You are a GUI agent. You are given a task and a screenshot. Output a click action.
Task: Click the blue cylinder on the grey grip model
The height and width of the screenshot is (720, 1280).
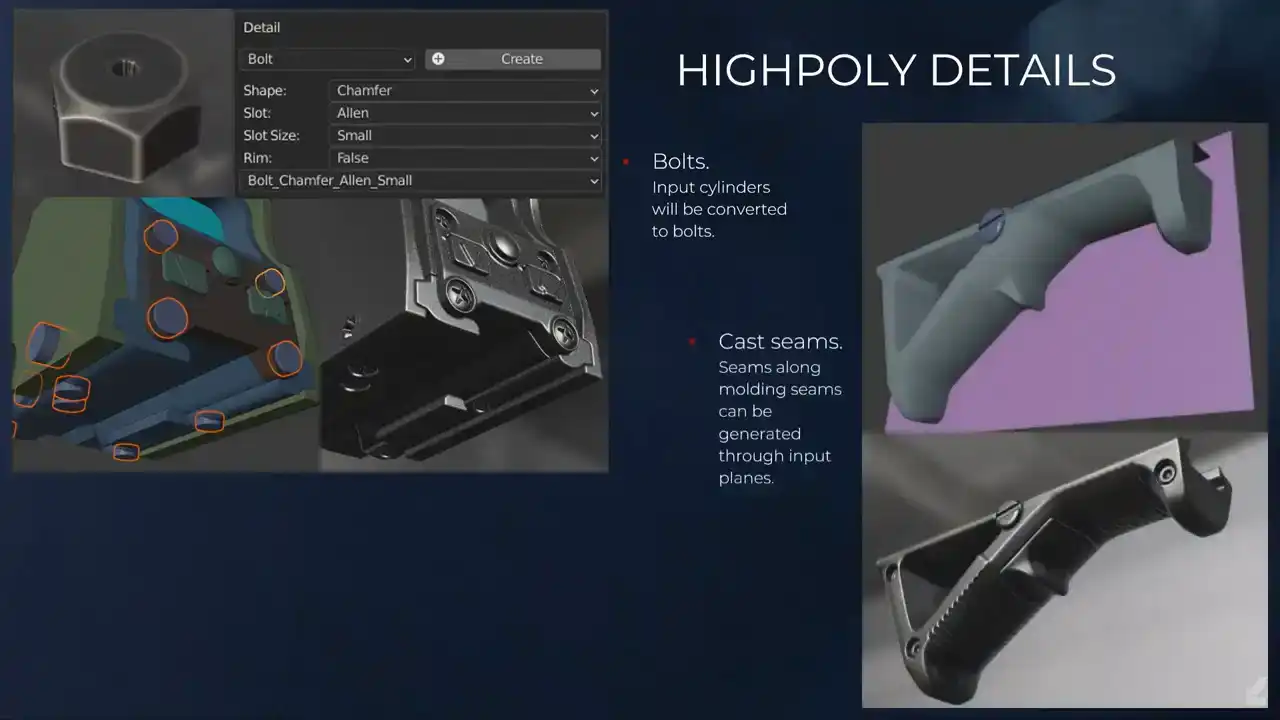tap(993, 225)
